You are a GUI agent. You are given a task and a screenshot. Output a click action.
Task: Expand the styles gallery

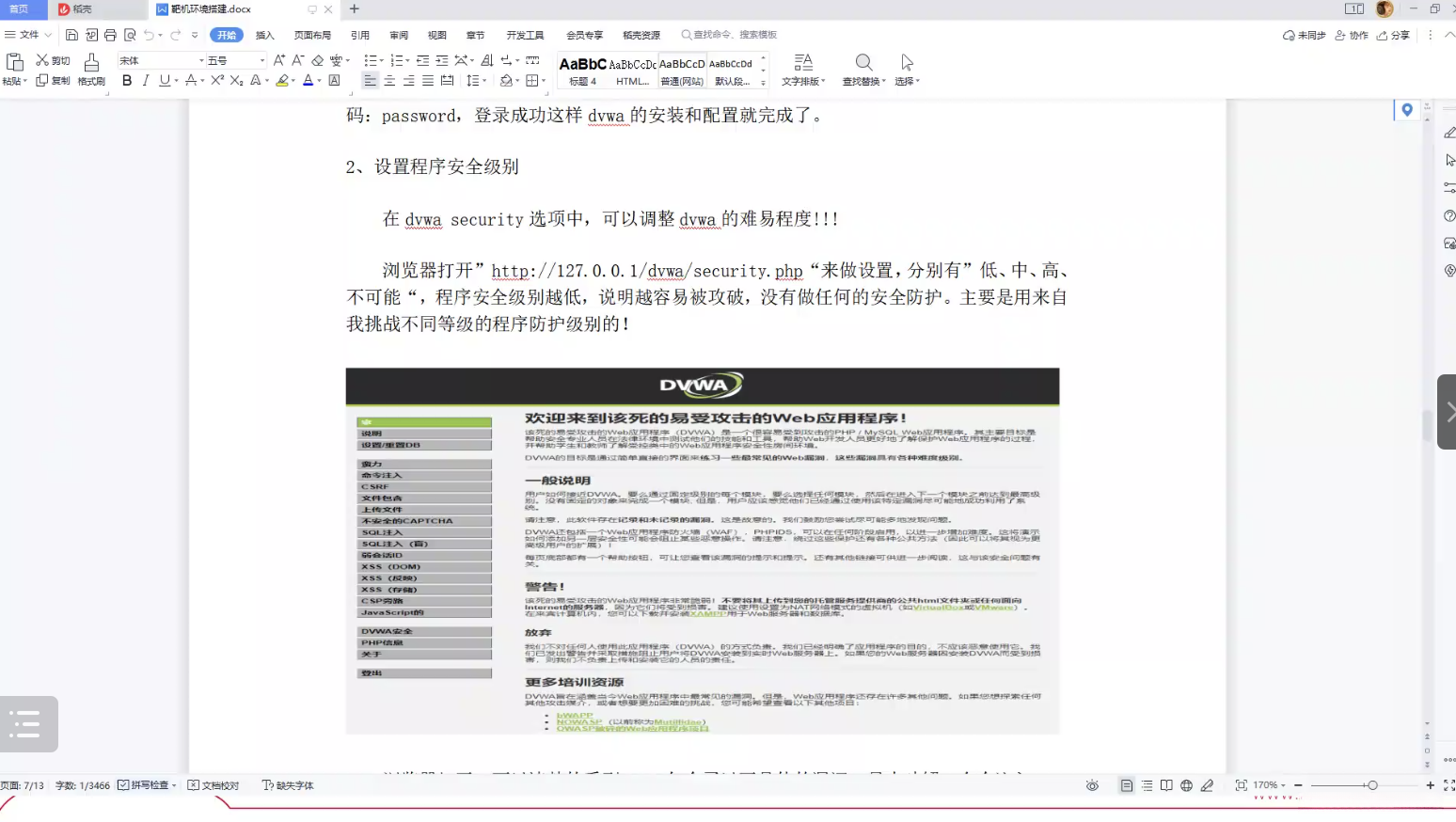point(763,84)
